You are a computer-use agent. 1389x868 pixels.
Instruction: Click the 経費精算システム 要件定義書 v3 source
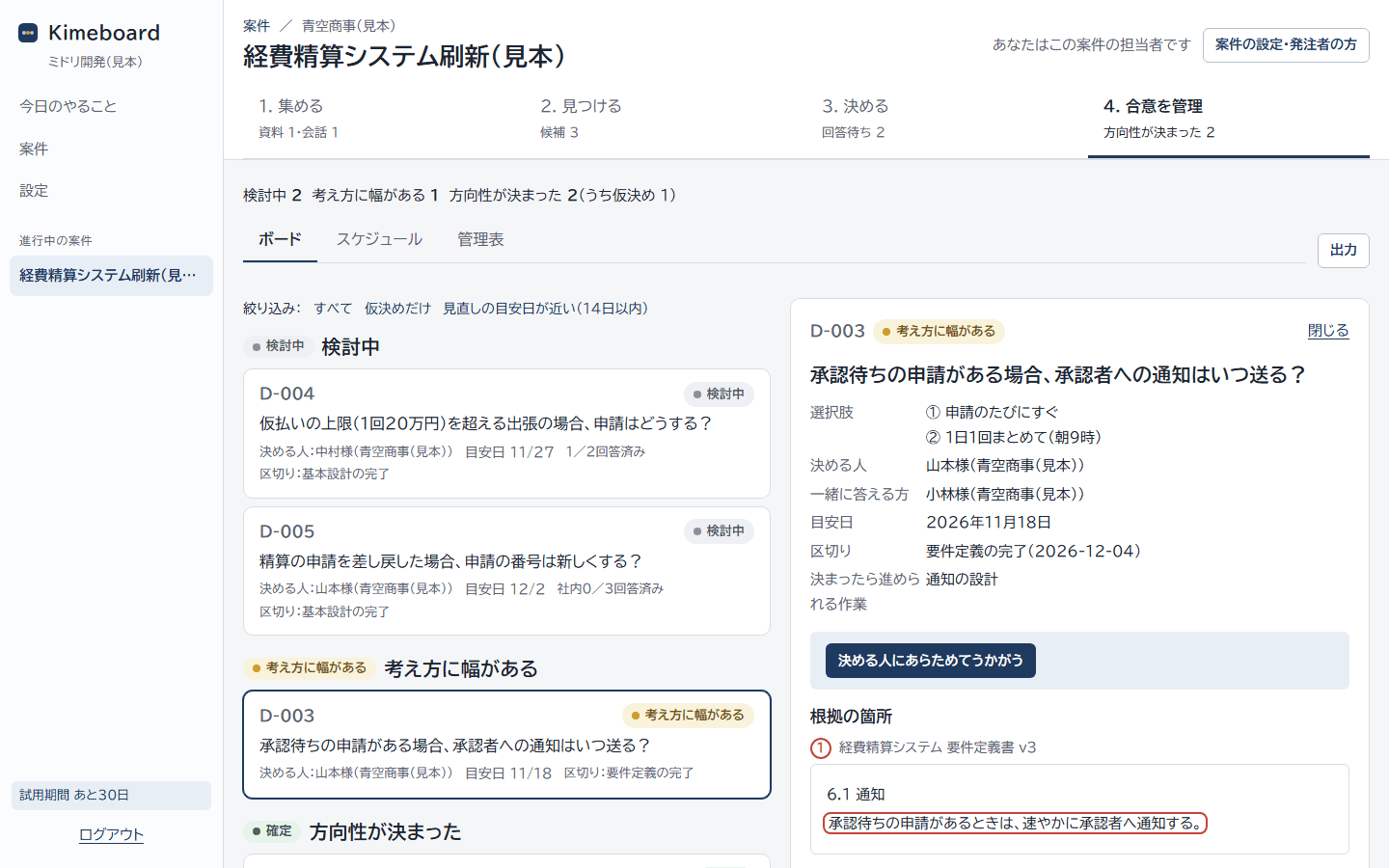pyautogui.click(x=937, y=747)
